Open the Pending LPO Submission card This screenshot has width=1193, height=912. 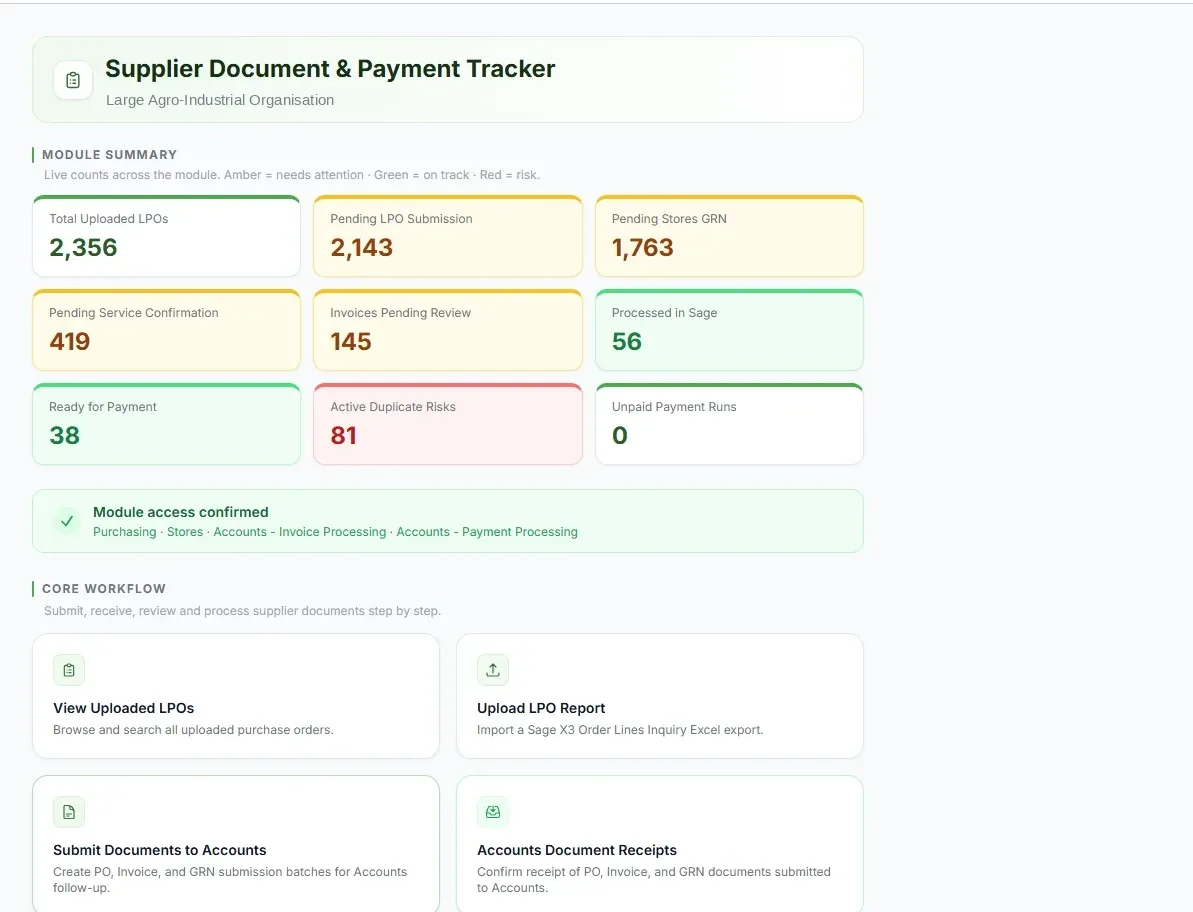click(448, 237)
